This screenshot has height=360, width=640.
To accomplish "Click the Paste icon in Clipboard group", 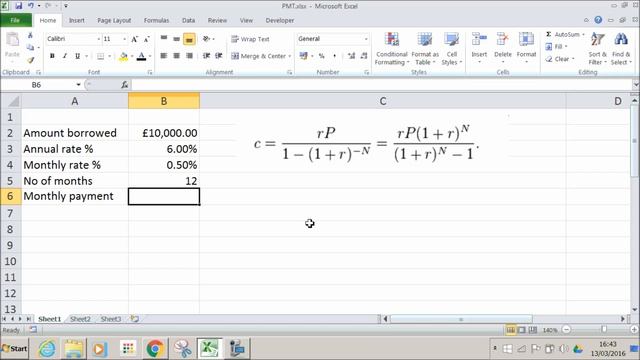I will (x=12, y=40).
